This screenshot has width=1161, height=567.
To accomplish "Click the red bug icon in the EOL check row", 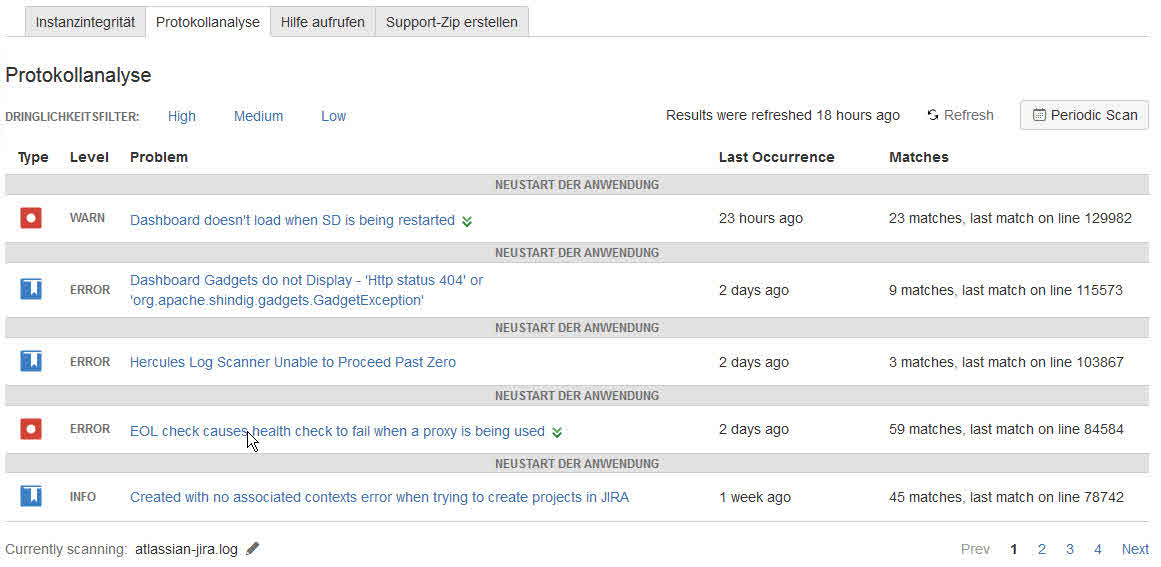I will pyautogui.click(x=30, y=429).
